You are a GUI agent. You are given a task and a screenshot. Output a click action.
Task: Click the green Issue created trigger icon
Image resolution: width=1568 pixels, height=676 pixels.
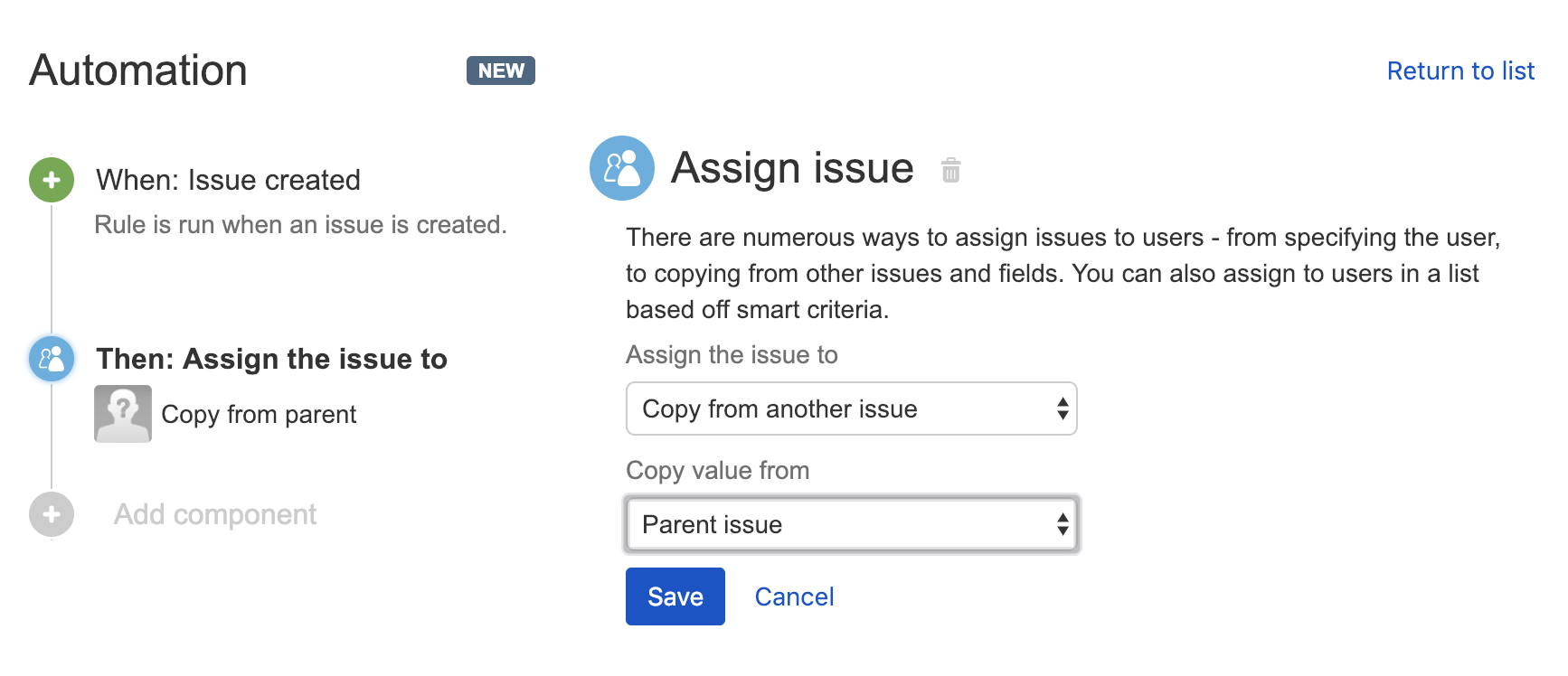(52, 180)
